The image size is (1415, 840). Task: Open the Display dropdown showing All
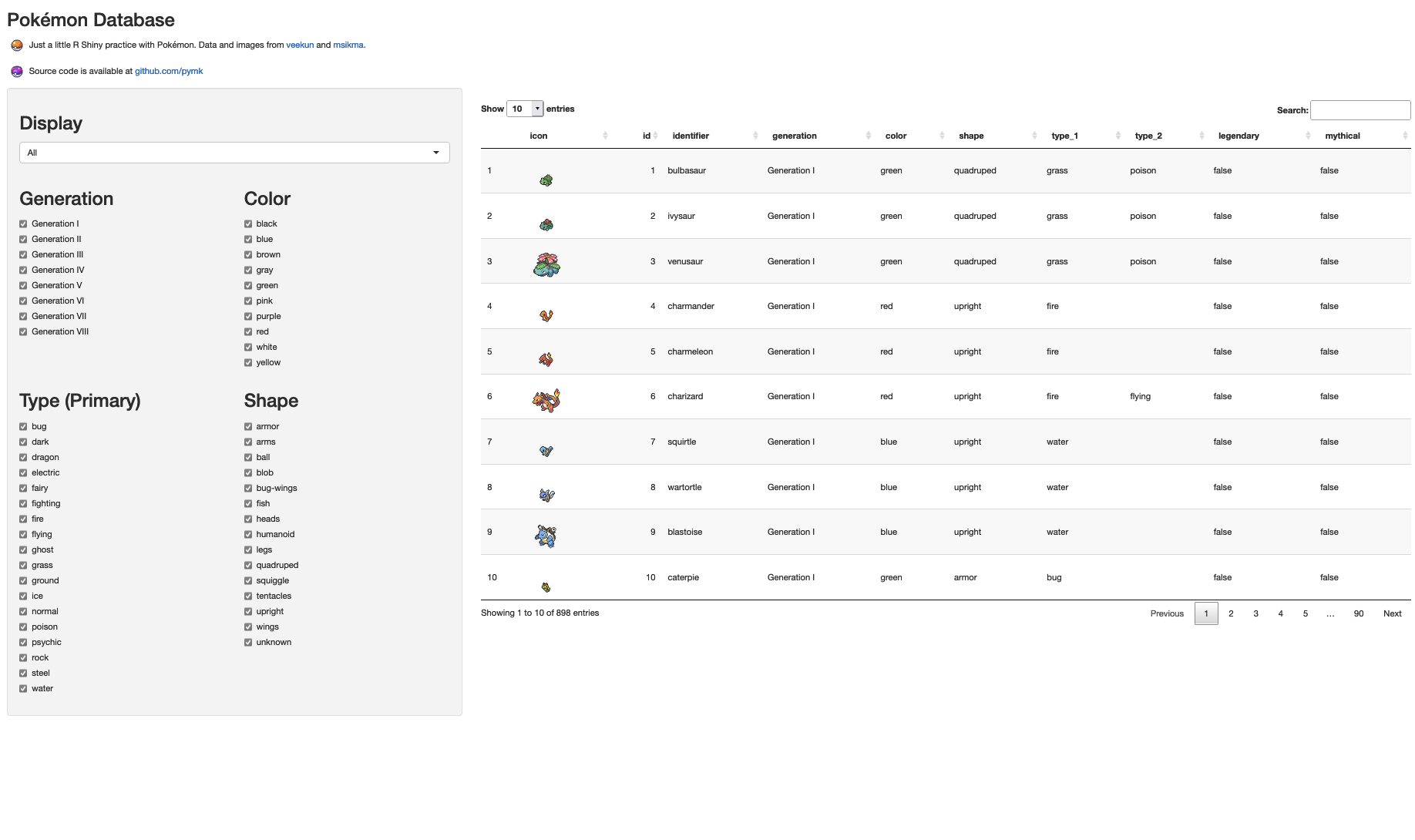point(234,153)
